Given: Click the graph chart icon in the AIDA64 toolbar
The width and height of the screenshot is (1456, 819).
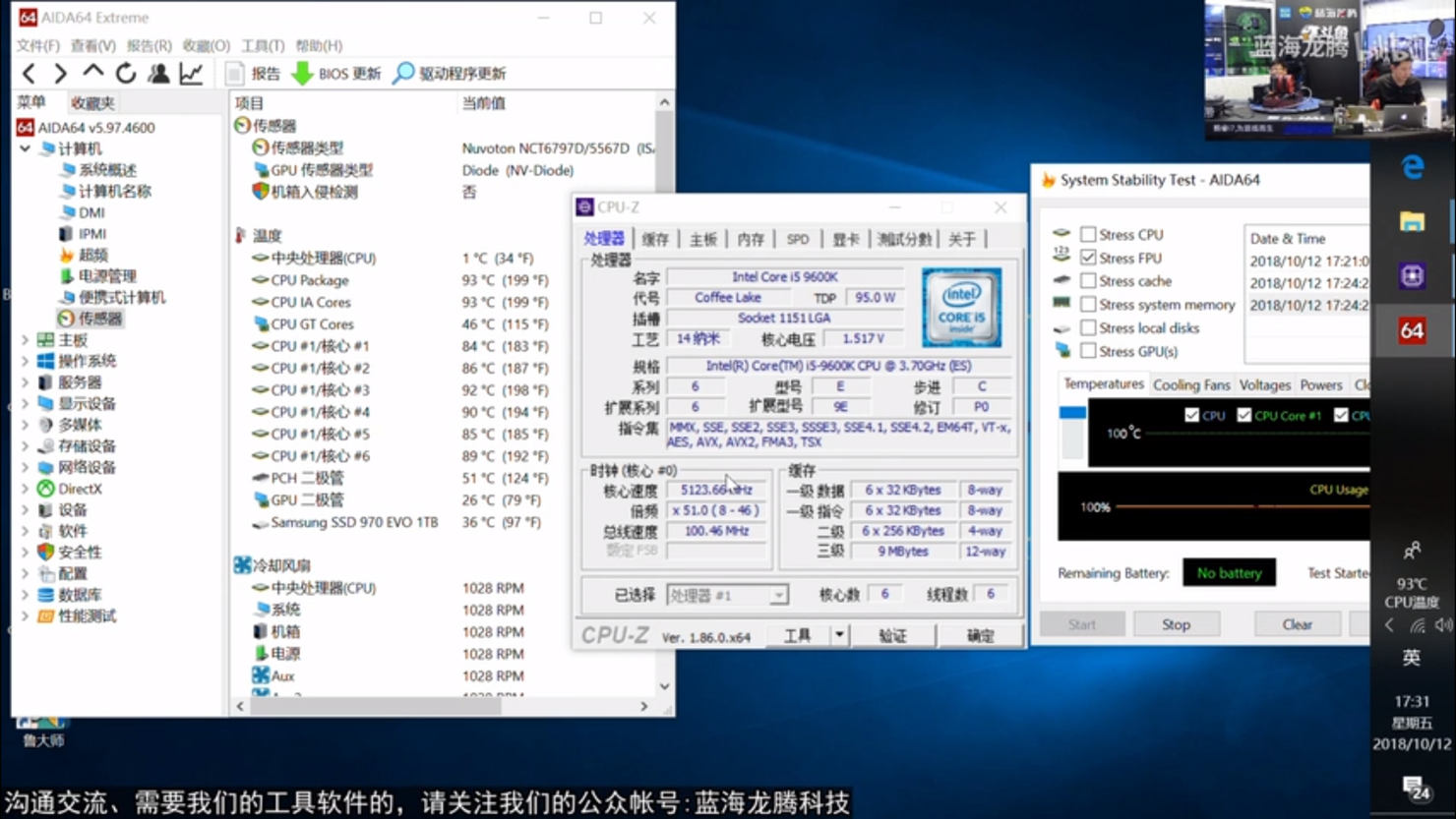Looking at the screenshot, I should 191,73.
